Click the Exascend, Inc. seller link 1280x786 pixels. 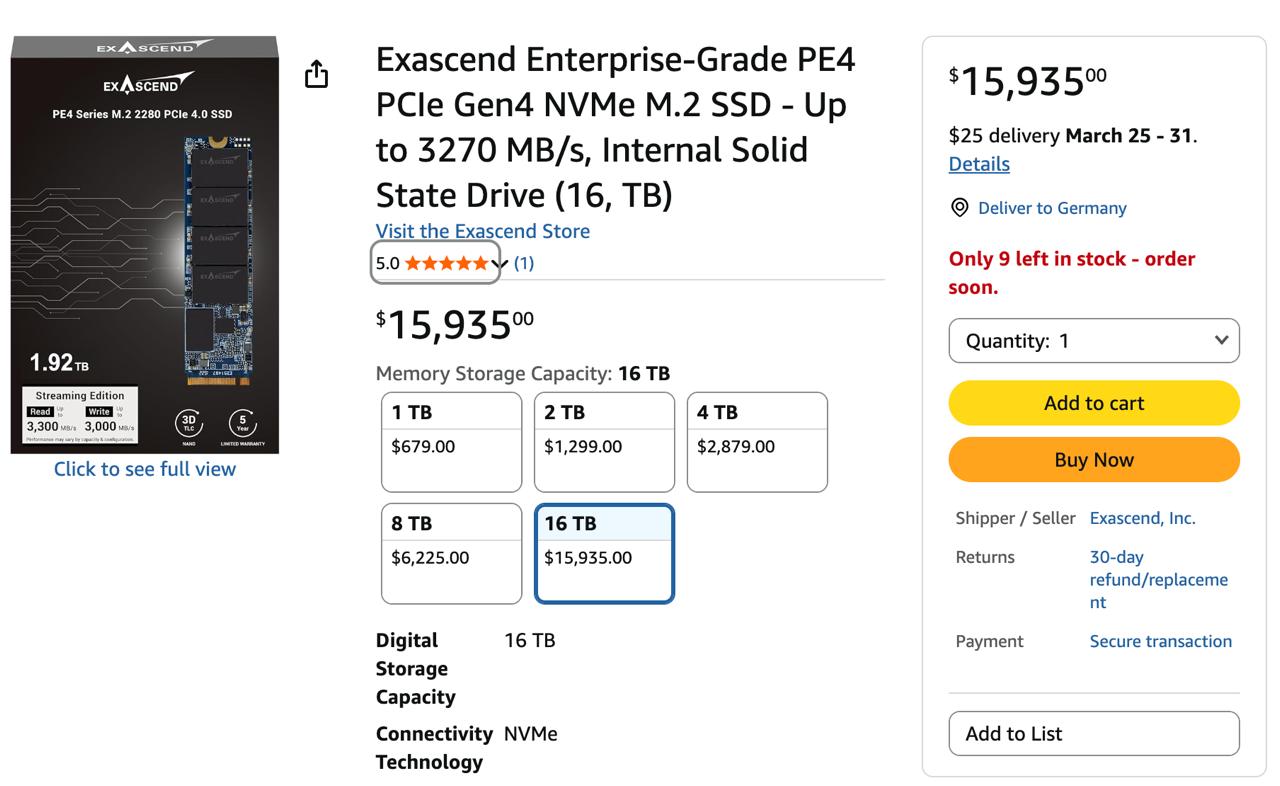point(1143,518)
